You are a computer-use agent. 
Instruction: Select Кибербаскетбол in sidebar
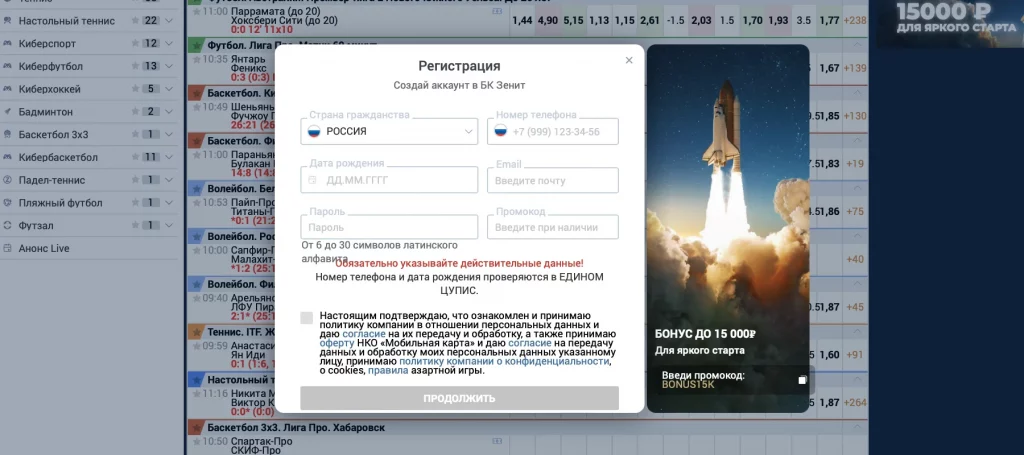(x=58, y=157)
